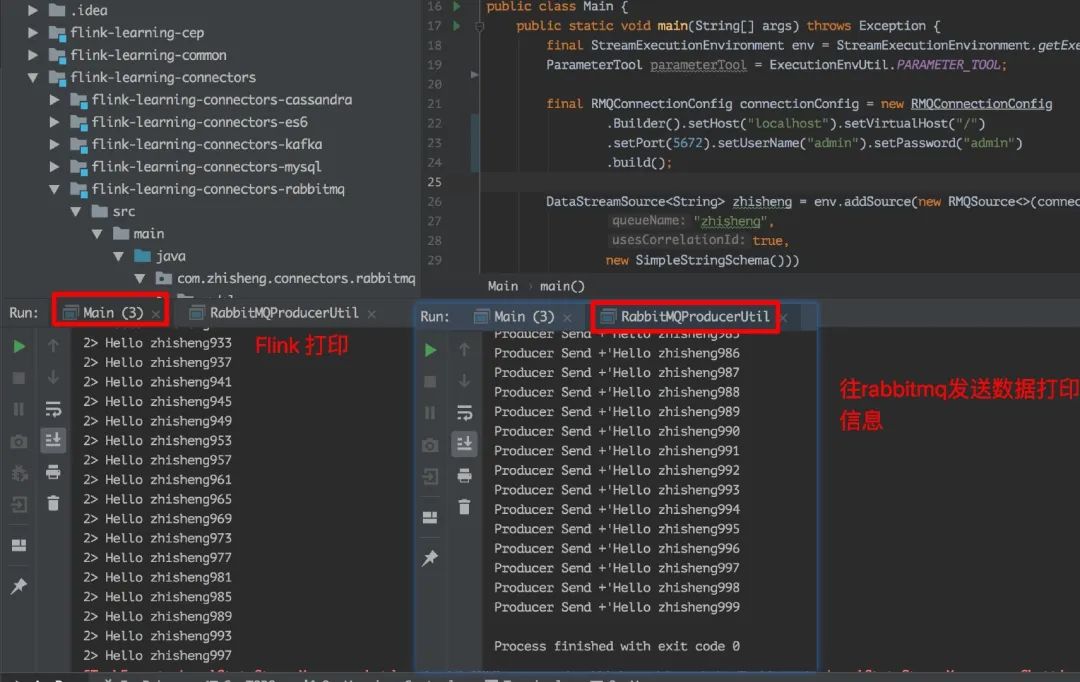The height and width of the screenshot is (682, 1080).
Task: Pin the tab in the Hello zhisheng console
Action: click(x=19, y=586)
